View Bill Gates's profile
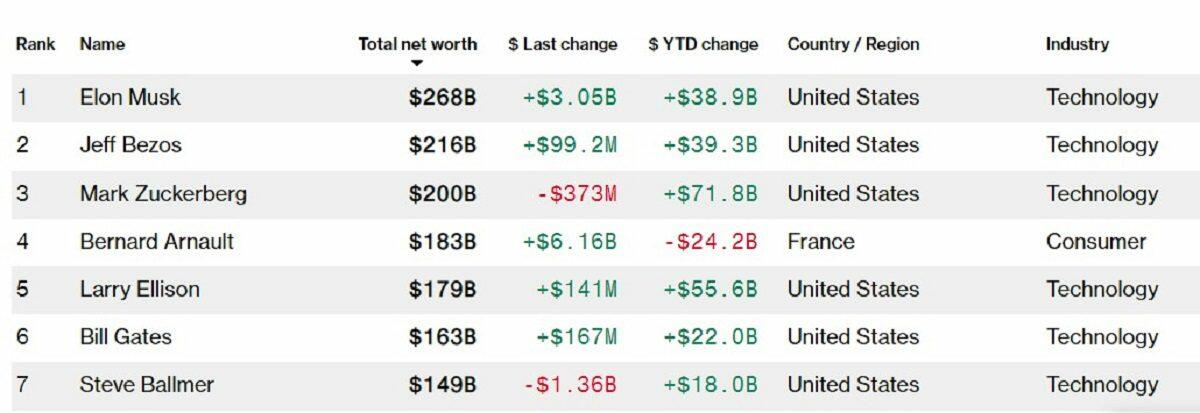The width and height of the screenshot is (1200, 413). click(125, 337)
